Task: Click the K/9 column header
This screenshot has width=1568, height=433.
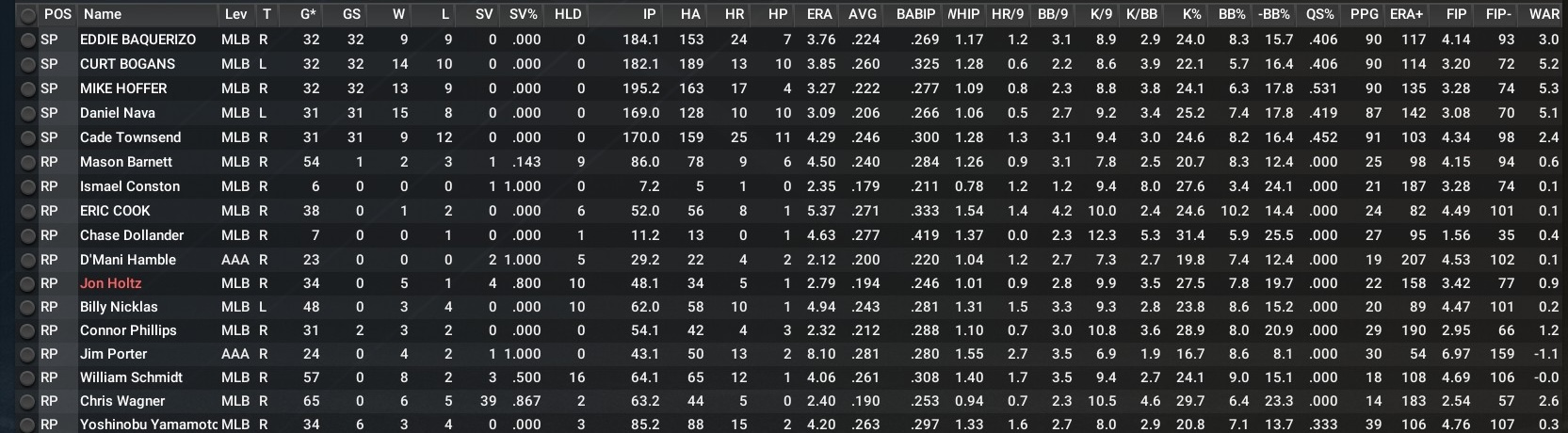Action: tap(1101, 14)
